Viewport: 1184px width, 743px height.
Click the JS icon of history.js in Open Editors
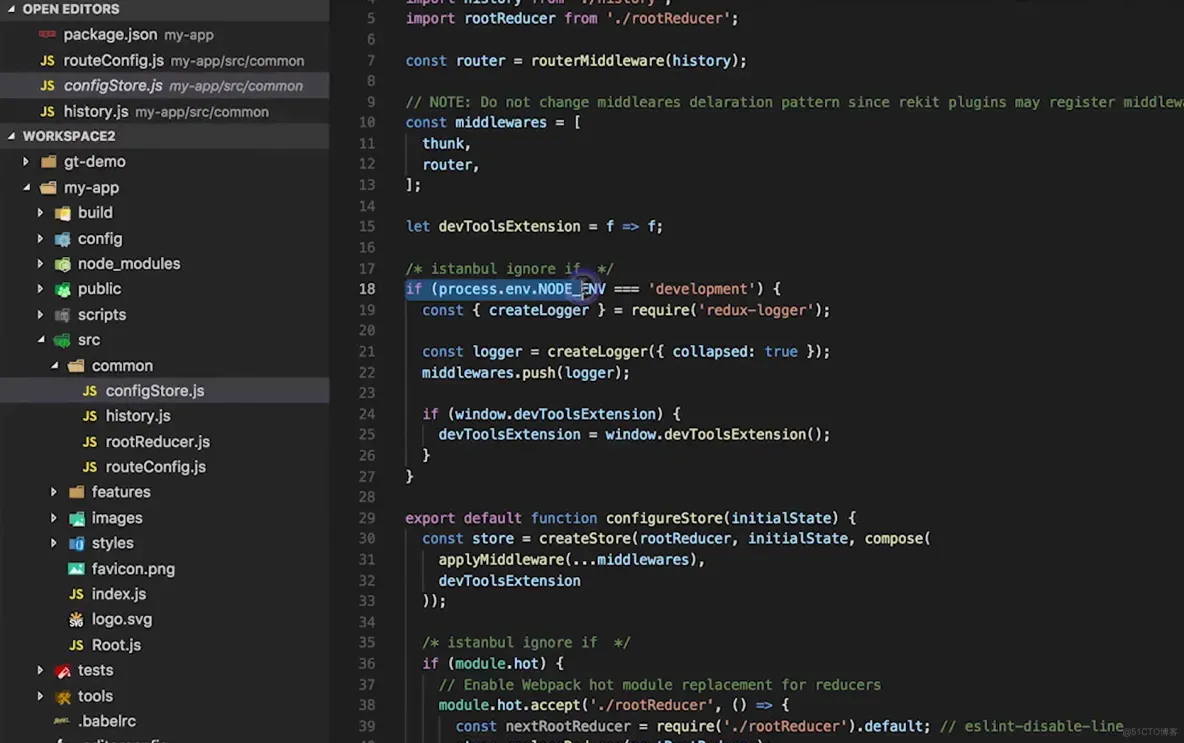(x=47, y=112)
